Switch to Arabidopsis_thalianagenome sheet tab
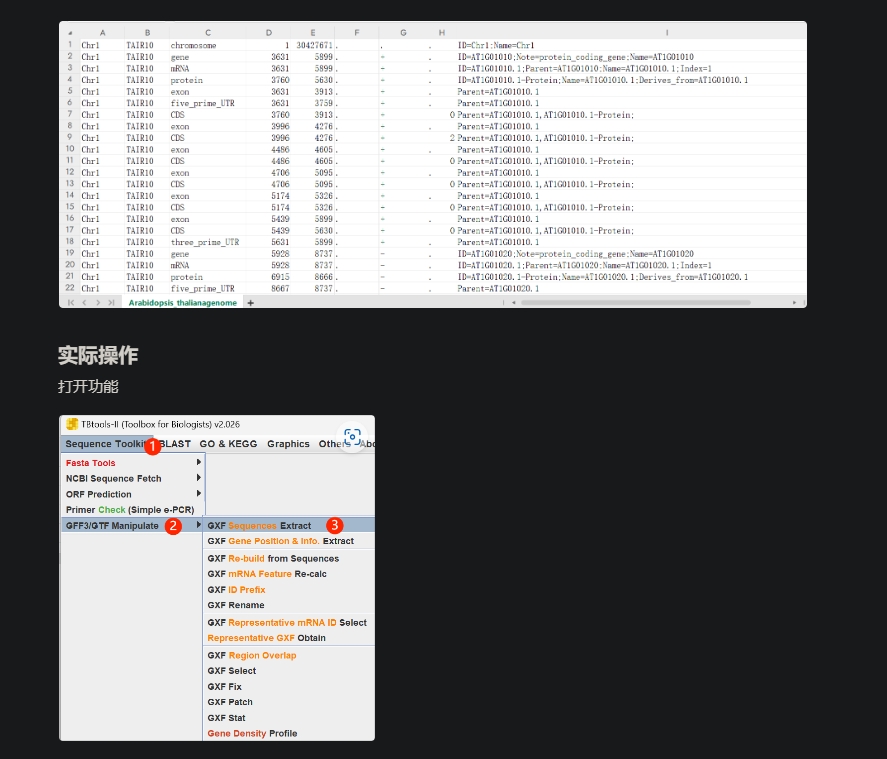The image size is (887, 759). click(x=183, y=302)
